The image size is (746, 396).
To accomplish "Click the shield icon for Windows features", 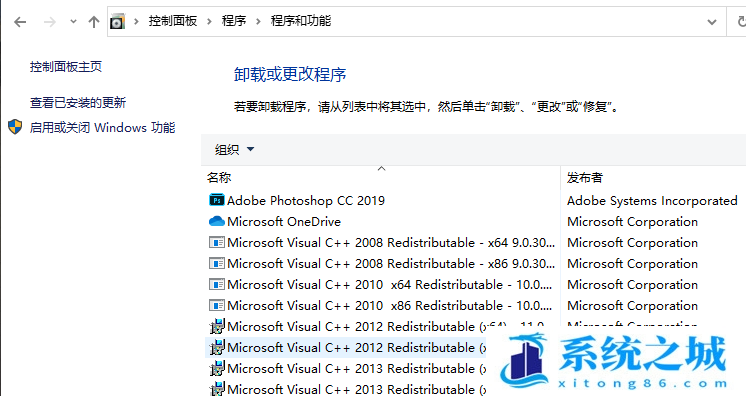I will pos(15,127).
